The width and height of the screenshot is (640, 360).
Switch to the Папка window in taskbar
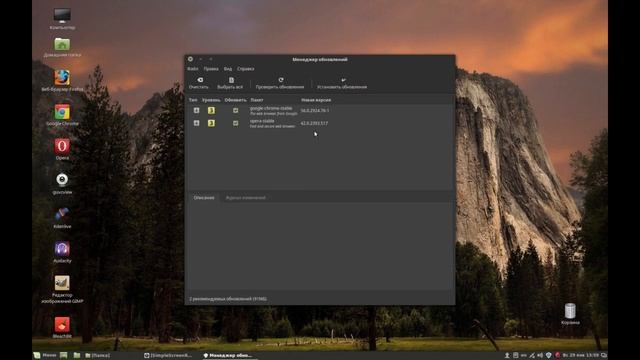98,356
